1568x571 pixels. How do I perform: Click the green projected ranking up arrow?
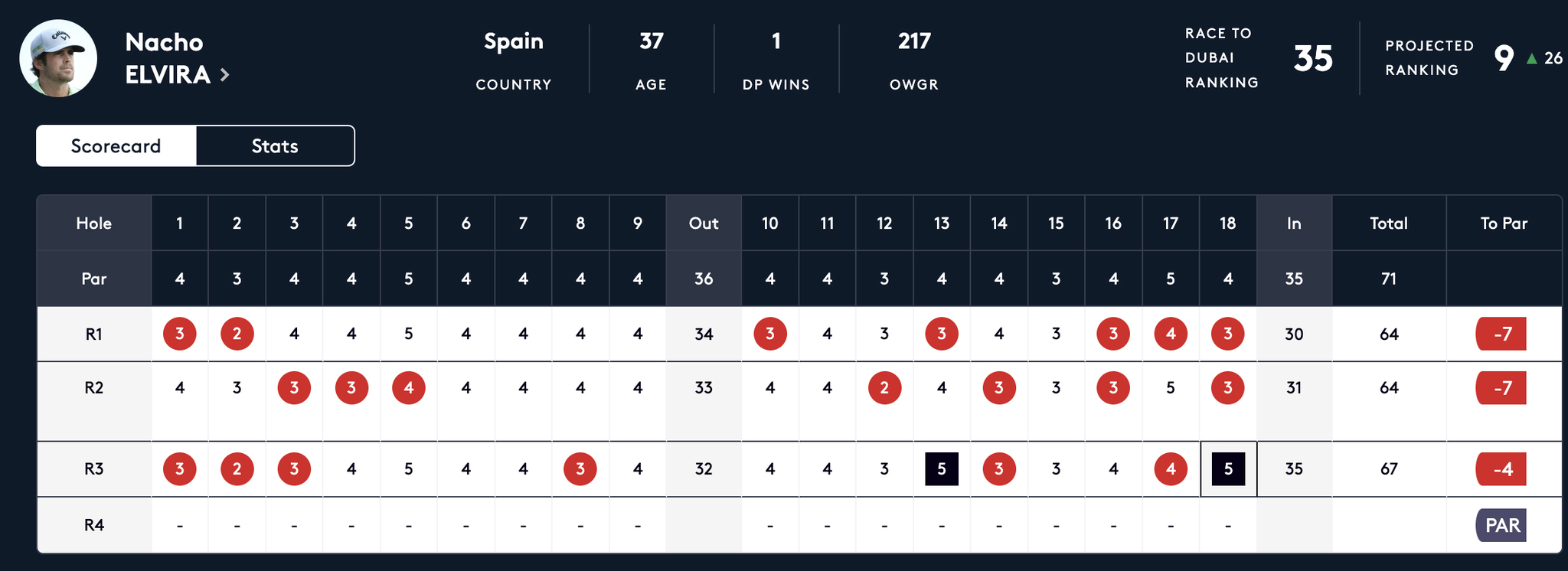pyautogui.click(x=1531, y=59)
